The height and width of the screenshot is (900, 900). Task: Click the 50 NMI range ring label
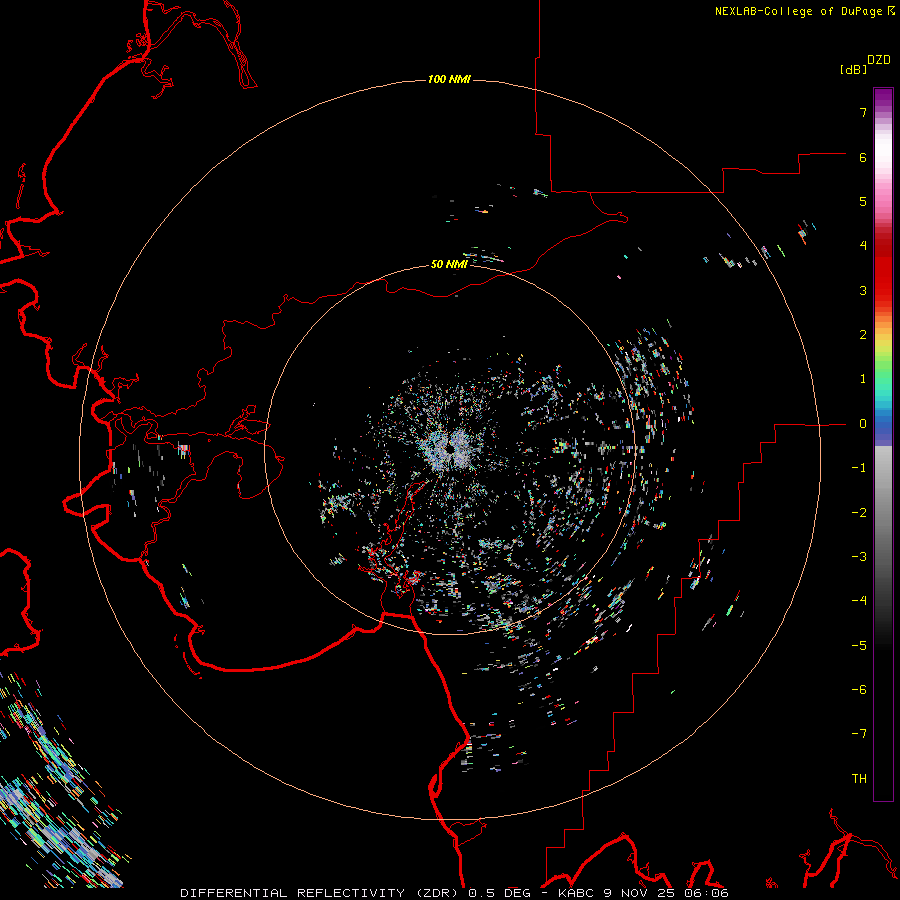[449, 264]
